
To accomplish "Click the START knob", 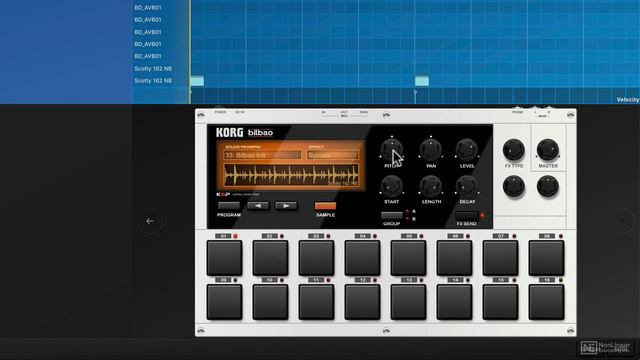I will click(391, 186).
